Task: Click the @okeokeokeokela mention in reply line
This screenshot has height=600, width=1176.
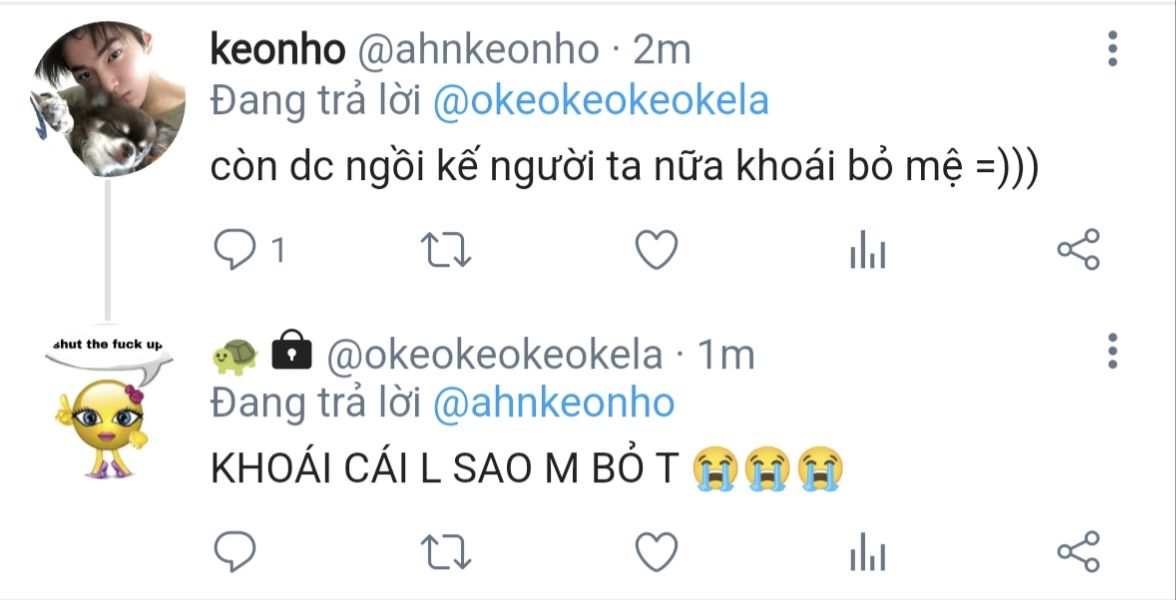Action: click(600, 101)
